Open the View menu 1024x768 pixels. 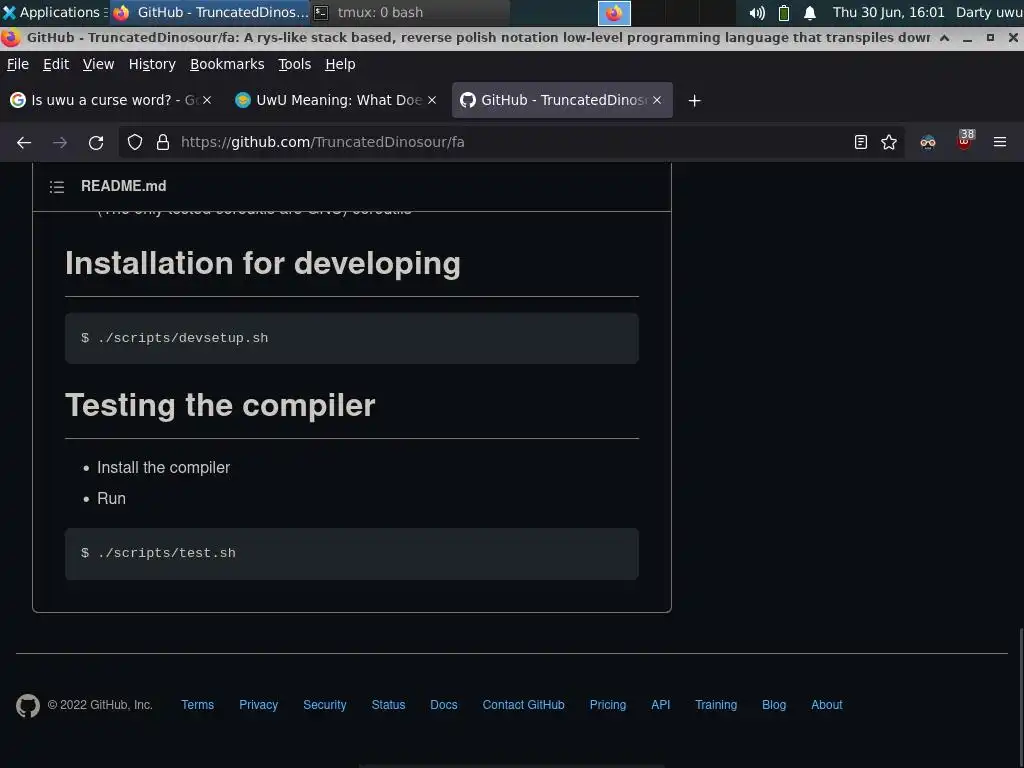[x=98, y=64]
